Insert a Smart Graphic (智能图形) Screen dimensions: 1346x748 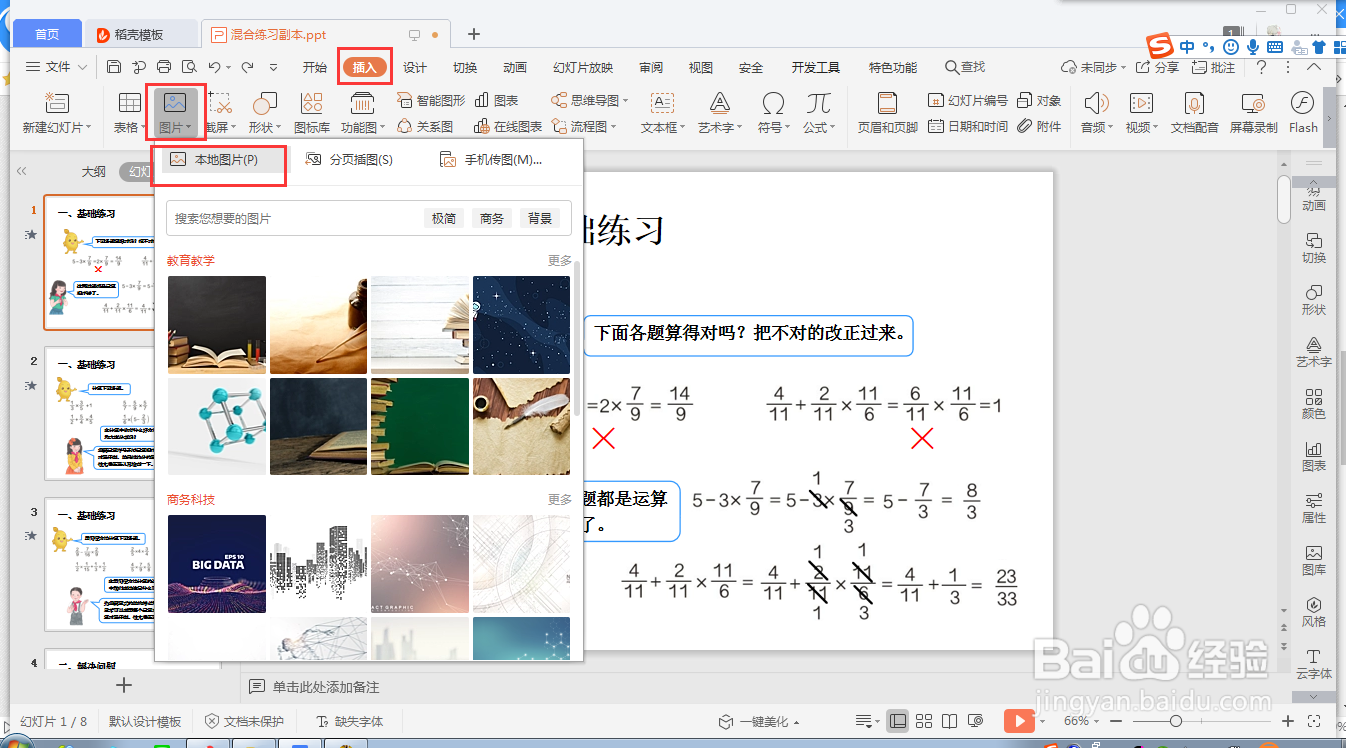pyautogui.click(x=431, y=100)
